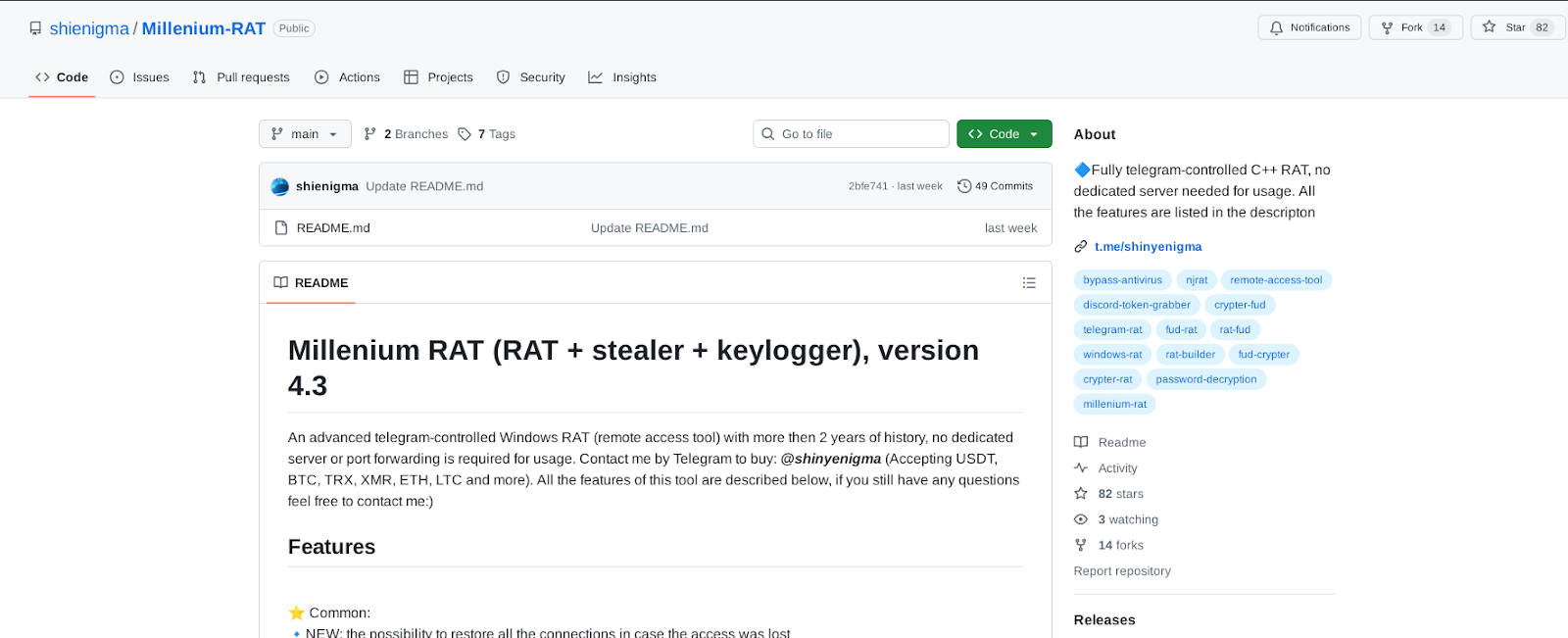
Task: View the 2 Branches link
Action: click(x=406, y=134)
